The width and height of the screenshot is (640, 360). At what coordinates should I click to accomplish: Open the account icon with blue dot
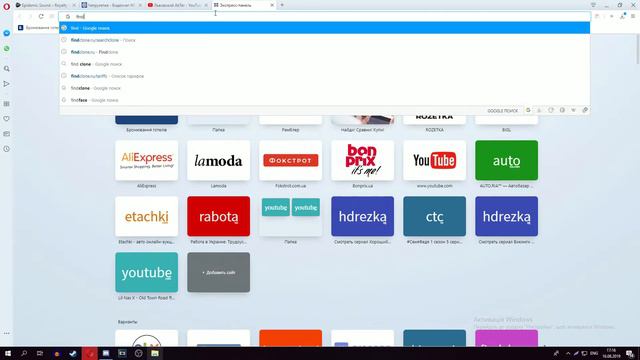623,16
